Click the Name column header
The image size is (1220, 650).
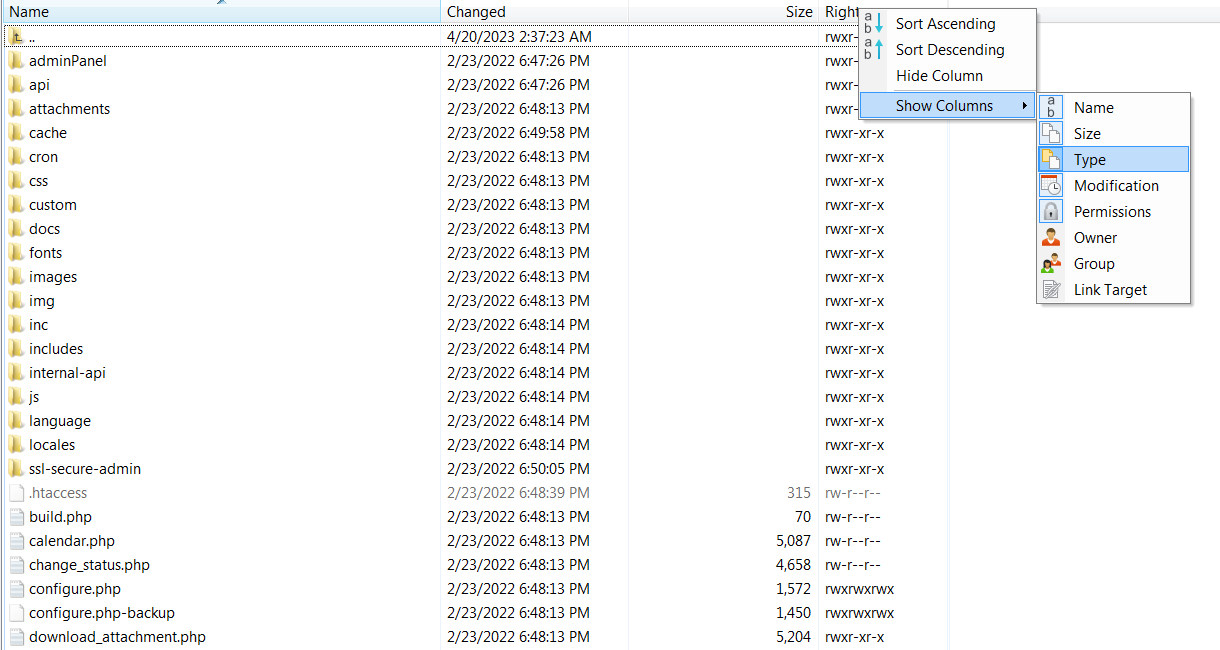click(x=29, y=12)
